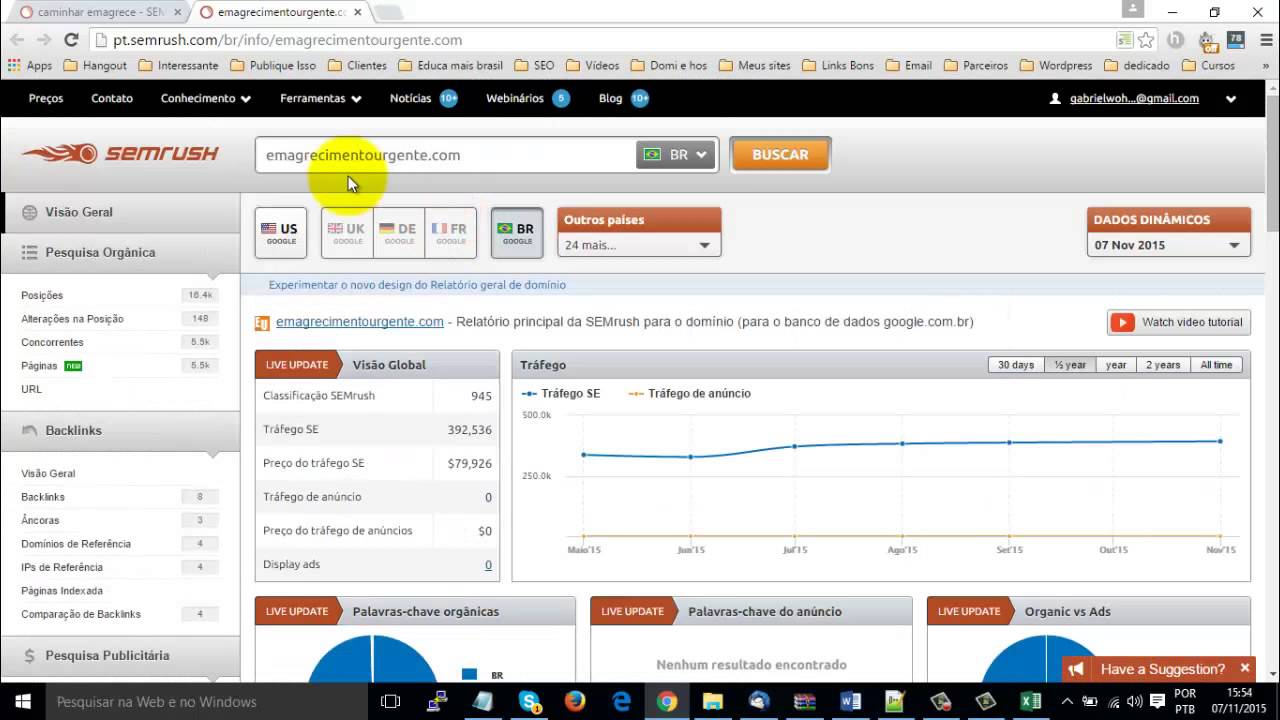Bookmark page with the star icon
This screenshot has width=1280, height=720.
pyautogui.click(x=1147, y=40)
